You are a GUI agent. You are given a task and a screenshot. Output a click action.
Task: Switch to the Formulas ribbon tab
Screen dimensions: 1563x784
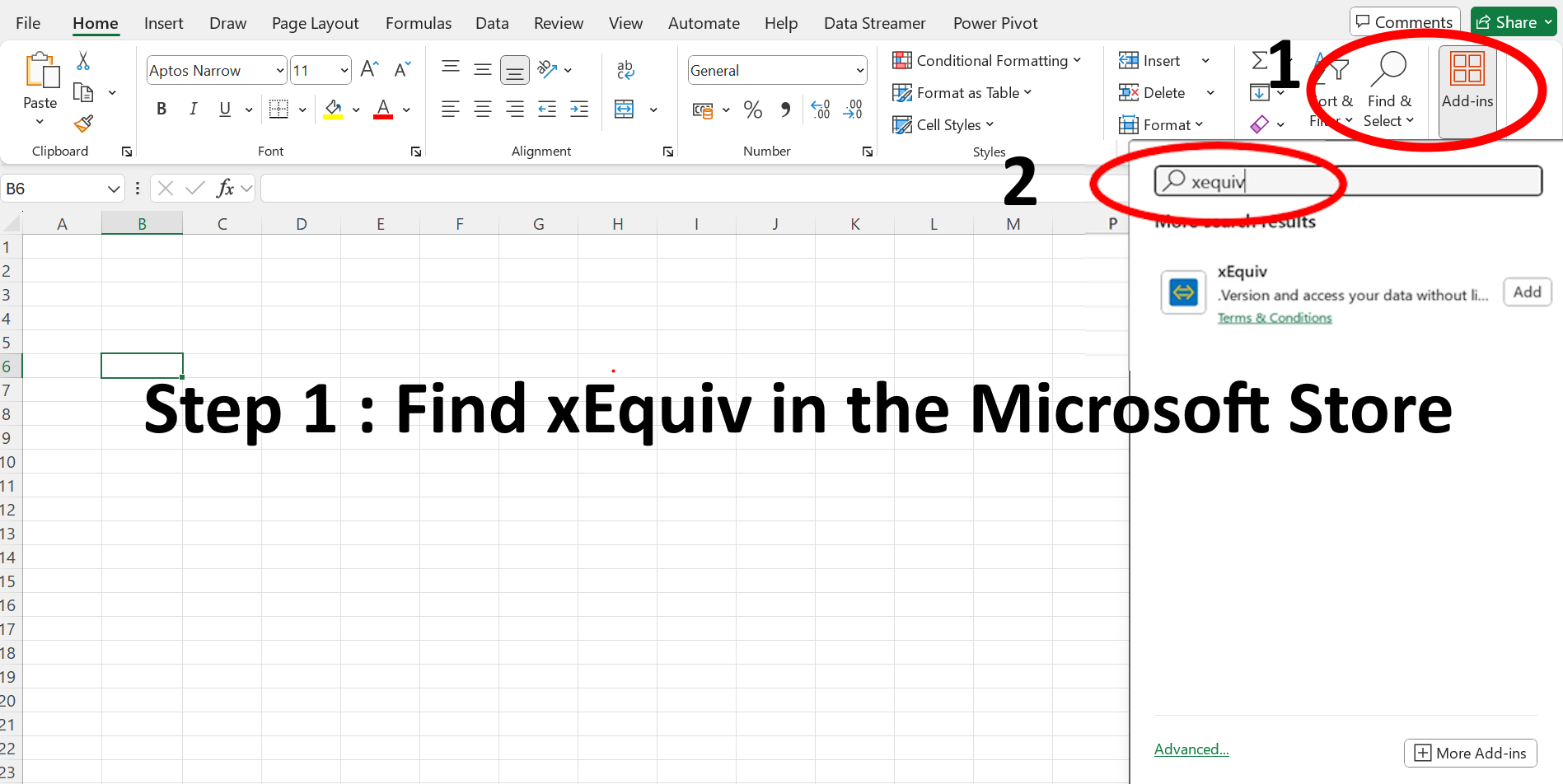pos(418,23)
